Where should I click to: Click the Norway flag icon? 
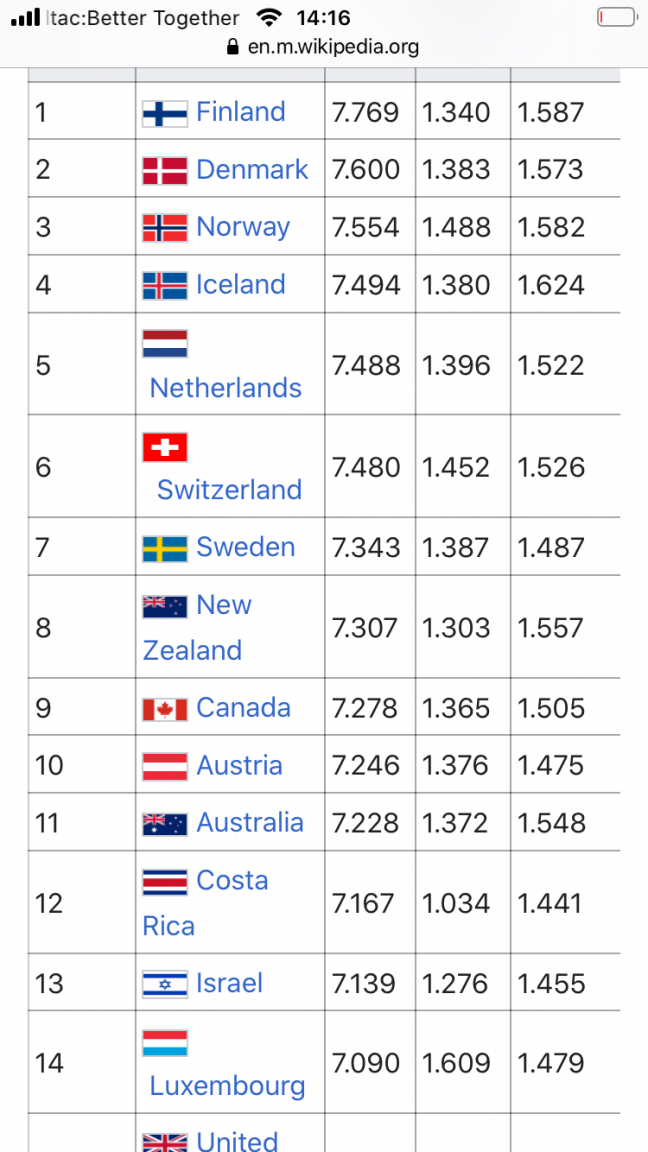click(165, 228)
